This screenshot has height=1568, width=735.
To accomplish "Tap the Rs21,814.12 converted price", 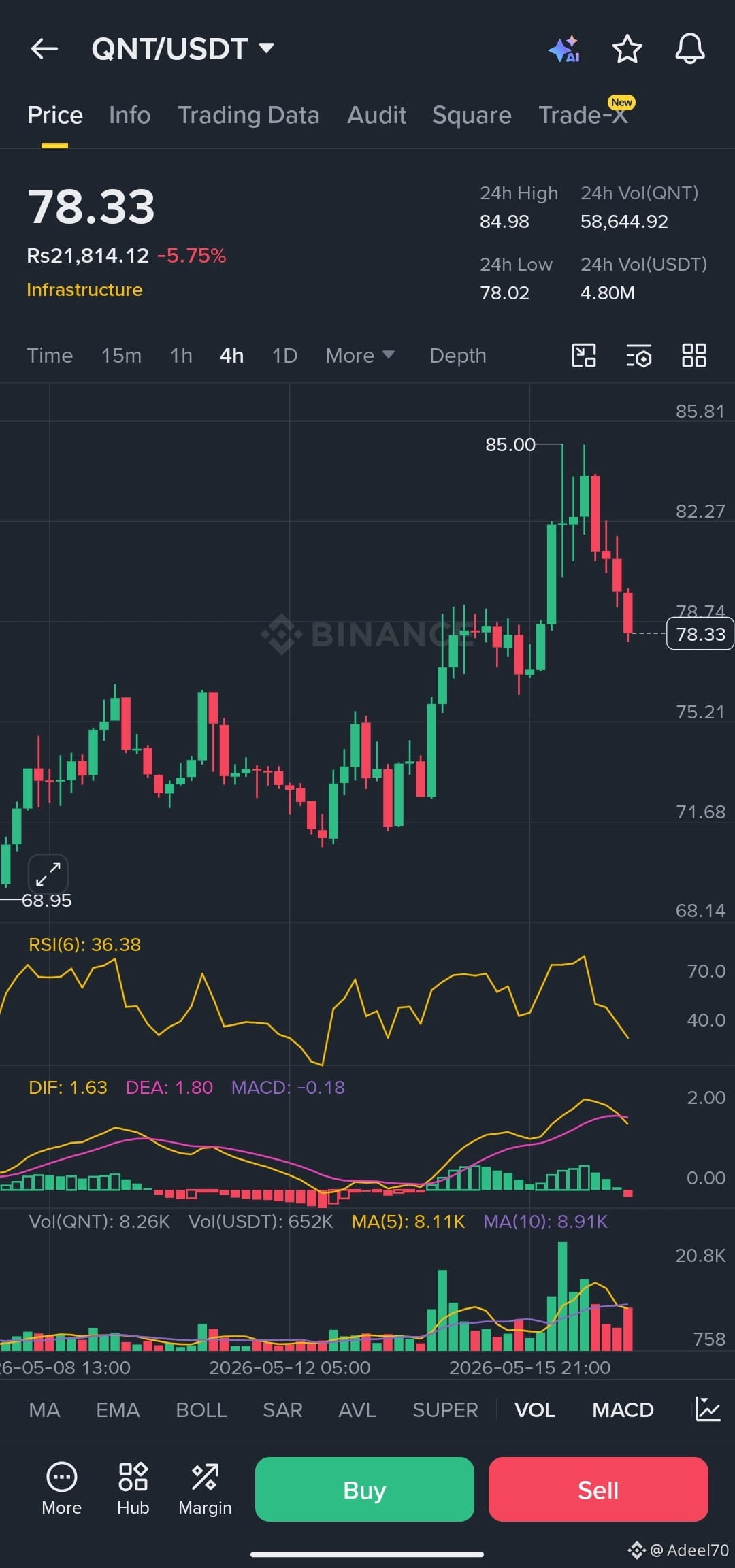I will [88, 255].
